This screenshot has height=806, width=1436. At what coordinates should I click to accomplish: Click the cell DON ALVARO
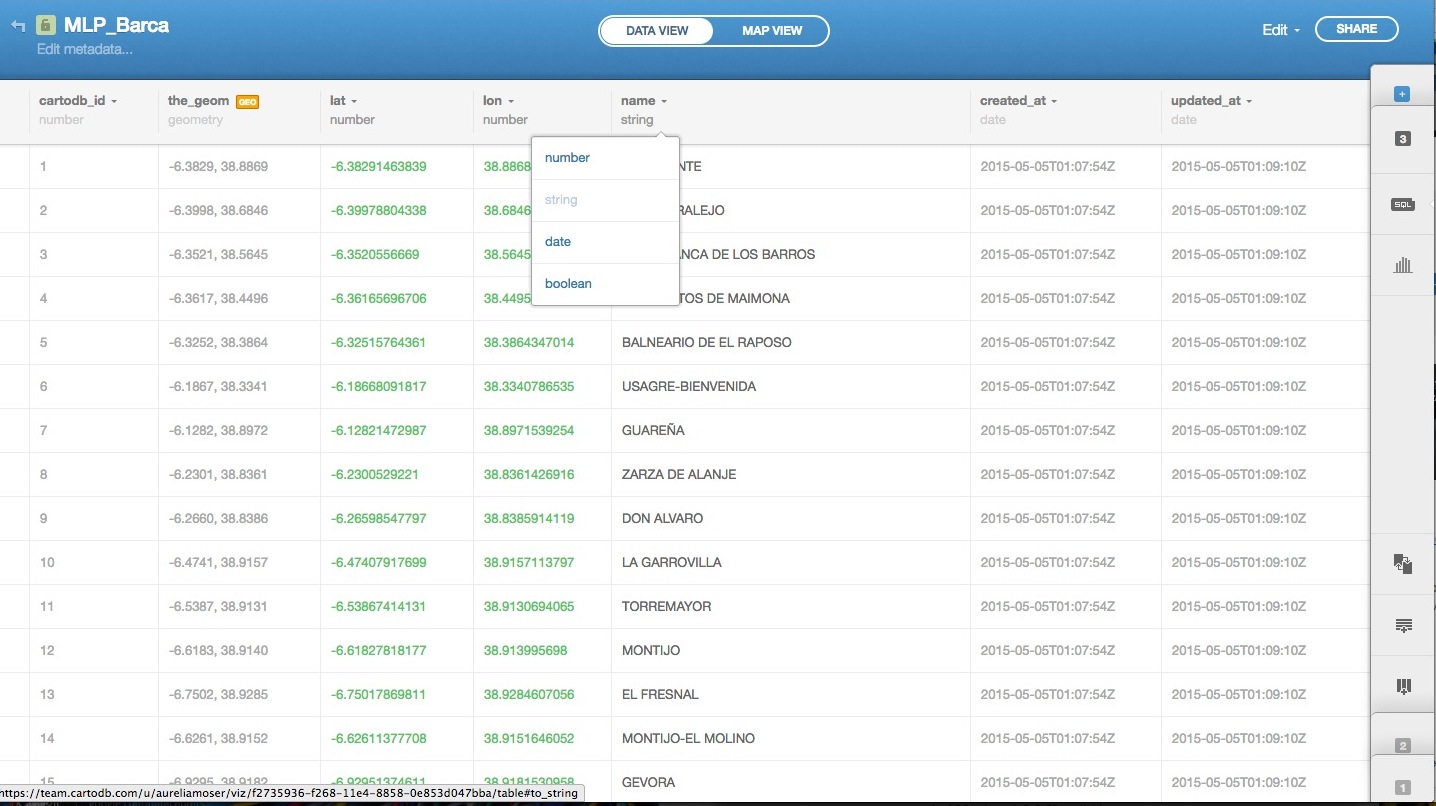pos(662,519)
